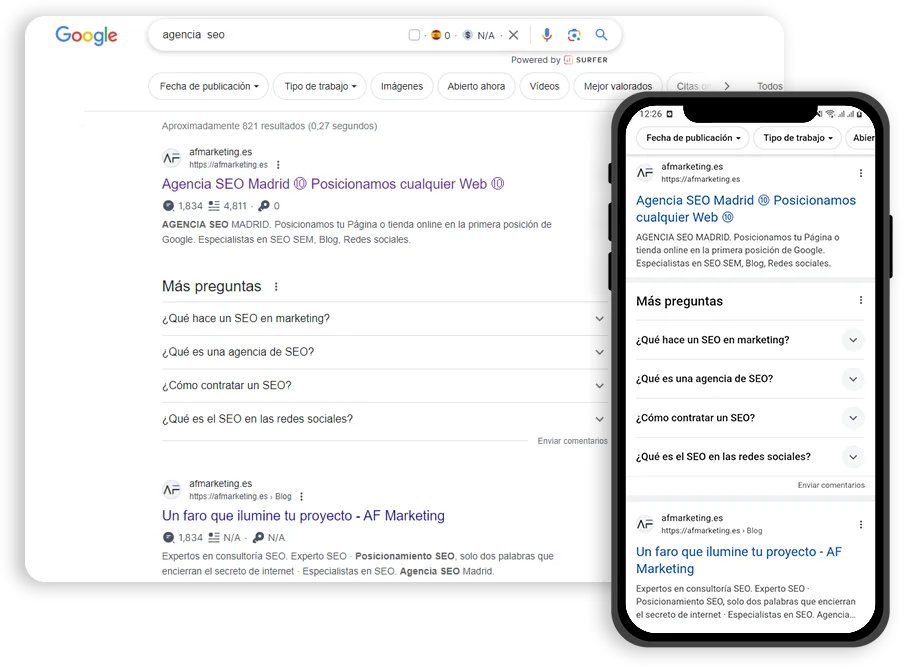The height and width of the screenshot is (668, 904).
Task: Click AF favicon of first desktop result
Action: pos(171,158)
